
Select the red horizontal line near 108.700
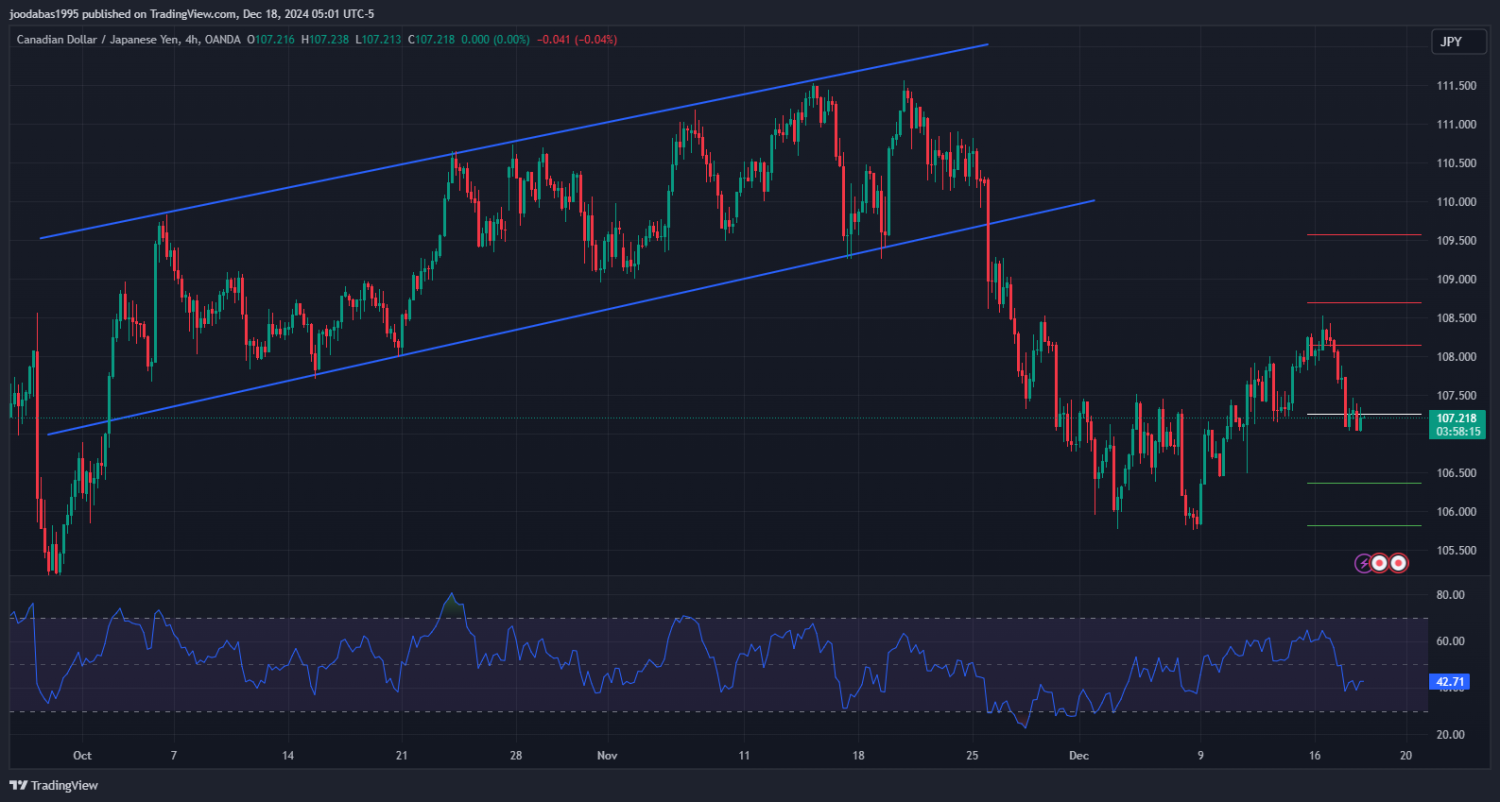click(1364, 302)
